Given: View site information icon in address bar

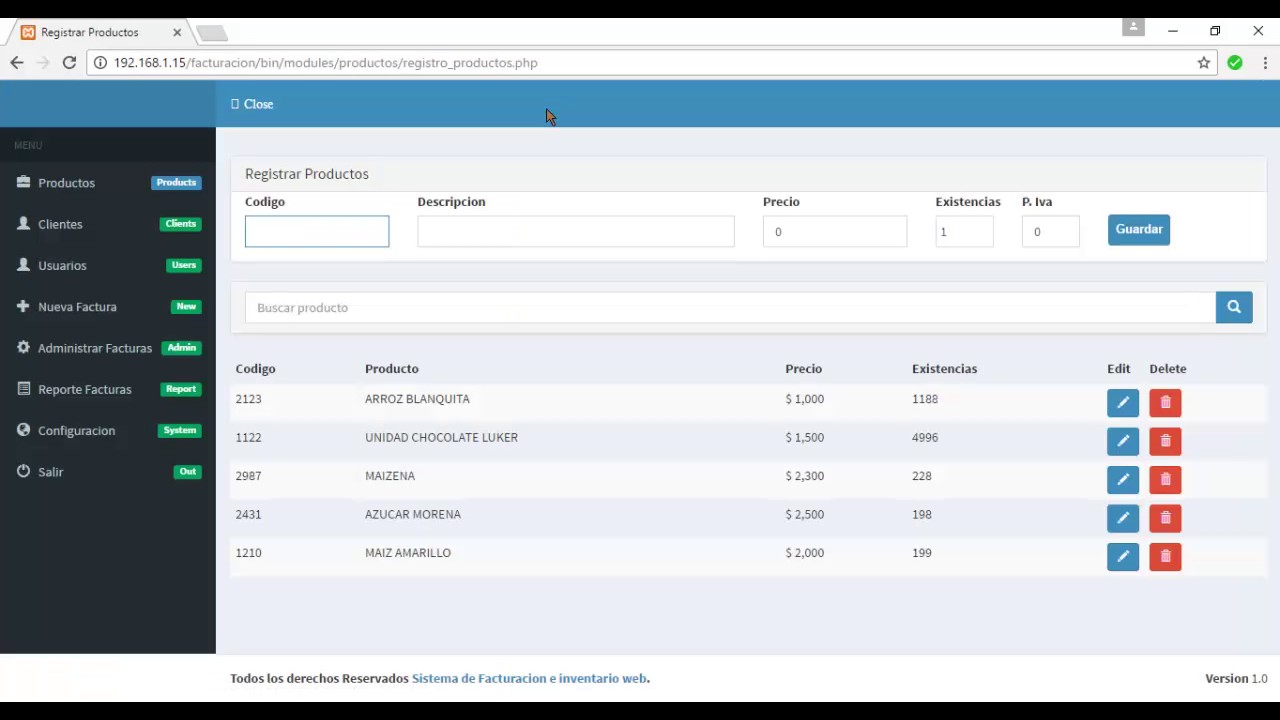Looking at the screenshot, I should (x=100, y=63).
